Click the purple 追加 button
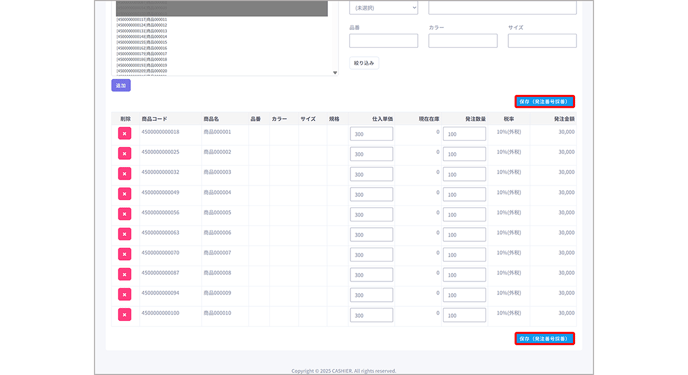This screenshot has height=375, width=688. coord(121,86)
